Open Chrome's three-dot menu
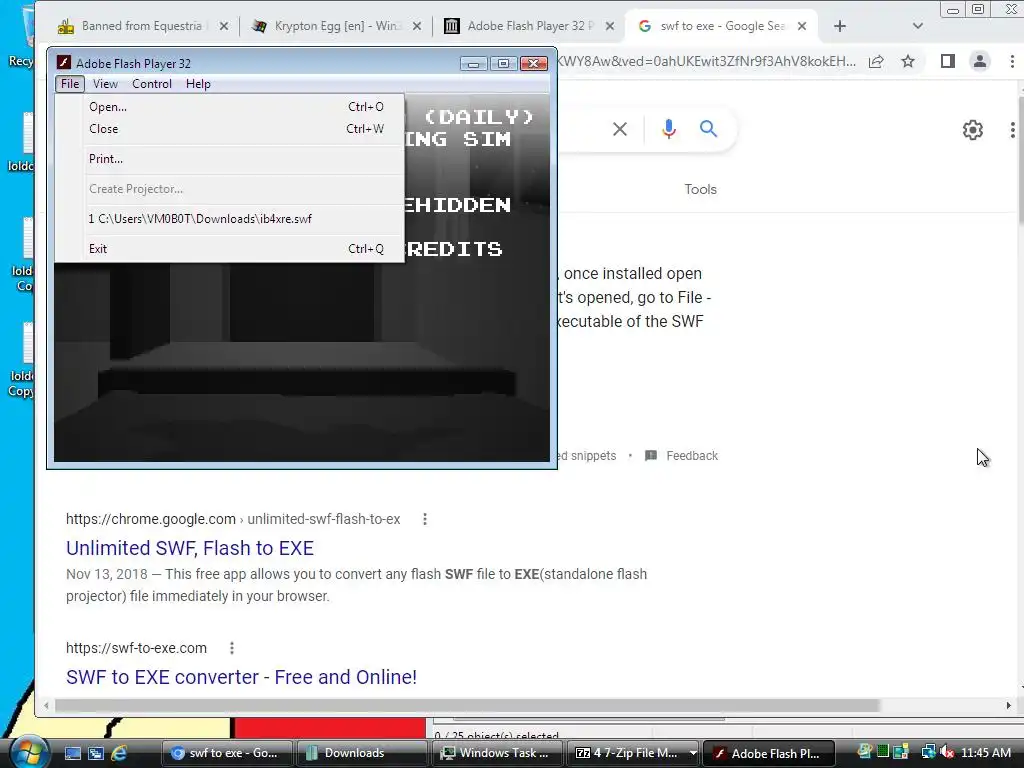 (x=1012, y=61)
